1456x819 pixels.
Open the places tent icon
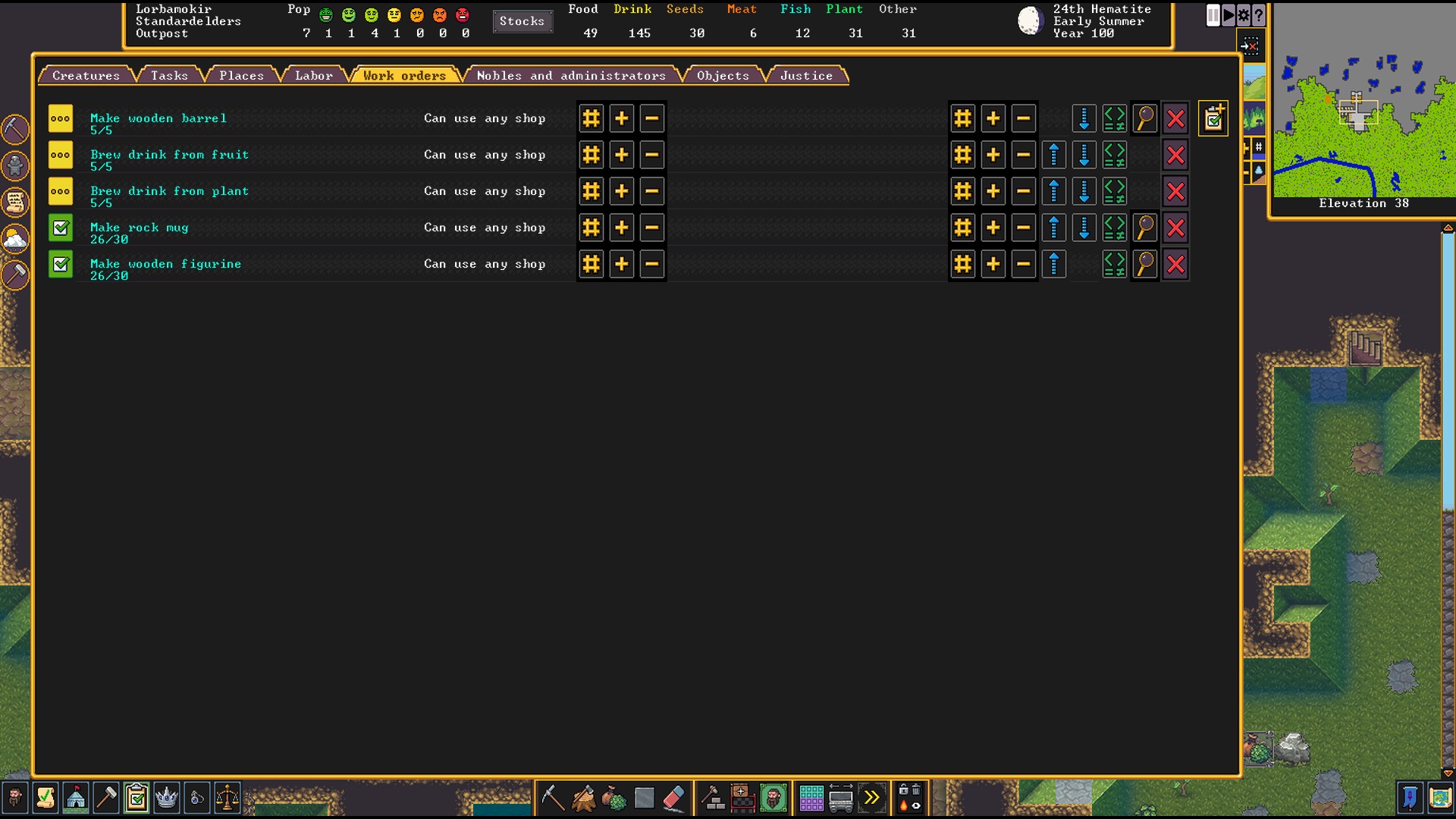pyautogui.click(x=76, y=798)
